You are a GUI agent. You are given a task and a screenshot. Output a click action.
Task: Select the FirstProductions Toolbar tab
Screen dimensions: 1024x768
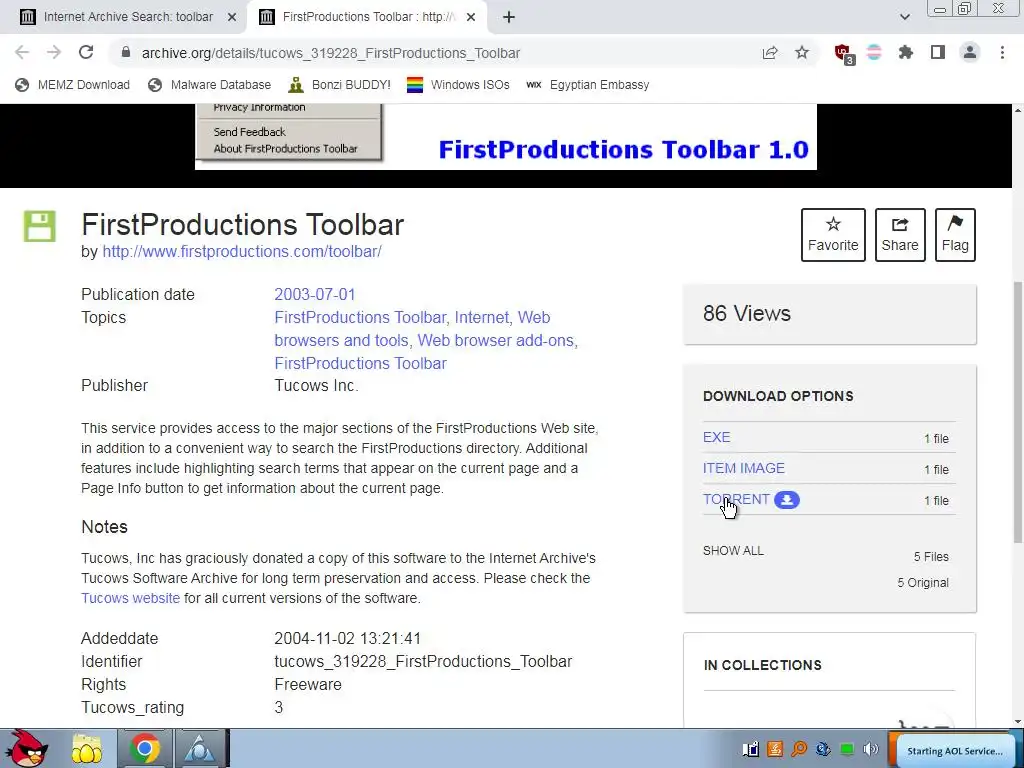point(369,17)
